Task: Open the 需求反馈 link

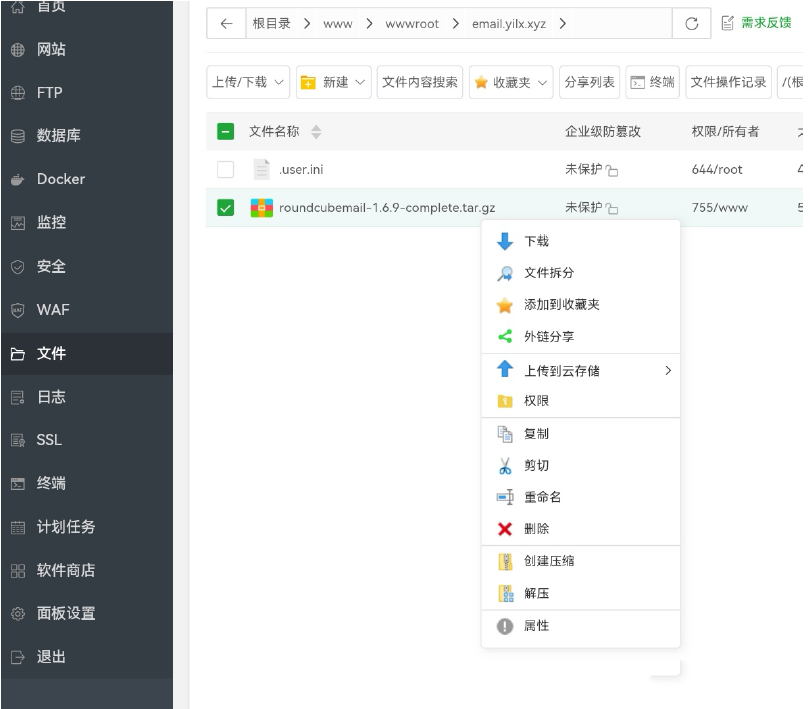Action: [757, 23]
